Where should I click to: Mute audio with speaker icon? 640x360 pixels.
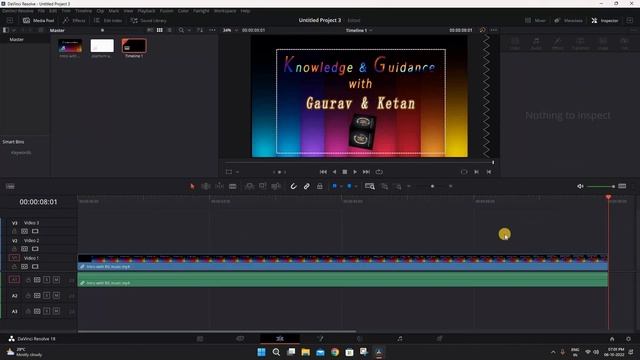click(580, 187)
